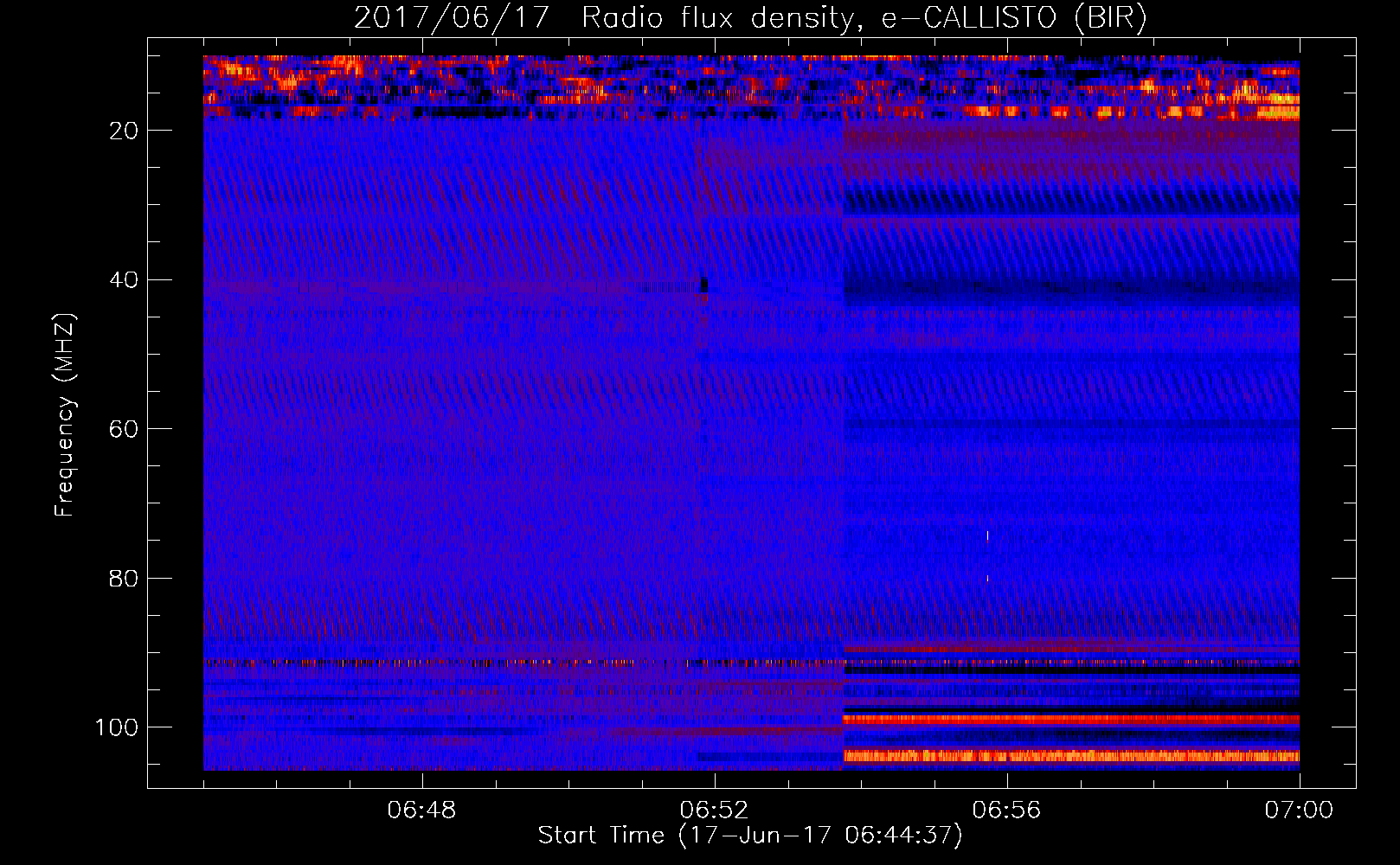Click the "Start Time (17-Jun-17 06:44:37)" label
This screenshot has height=865, width=1400.
tap(750, 836)
